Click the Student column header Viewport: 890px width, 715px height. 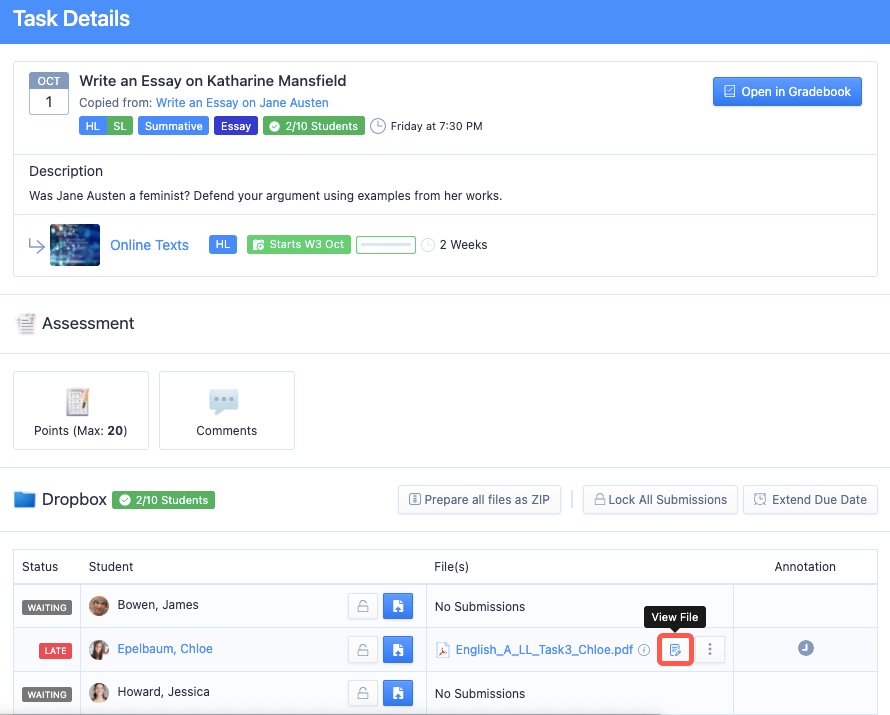[x=111, y=567]
